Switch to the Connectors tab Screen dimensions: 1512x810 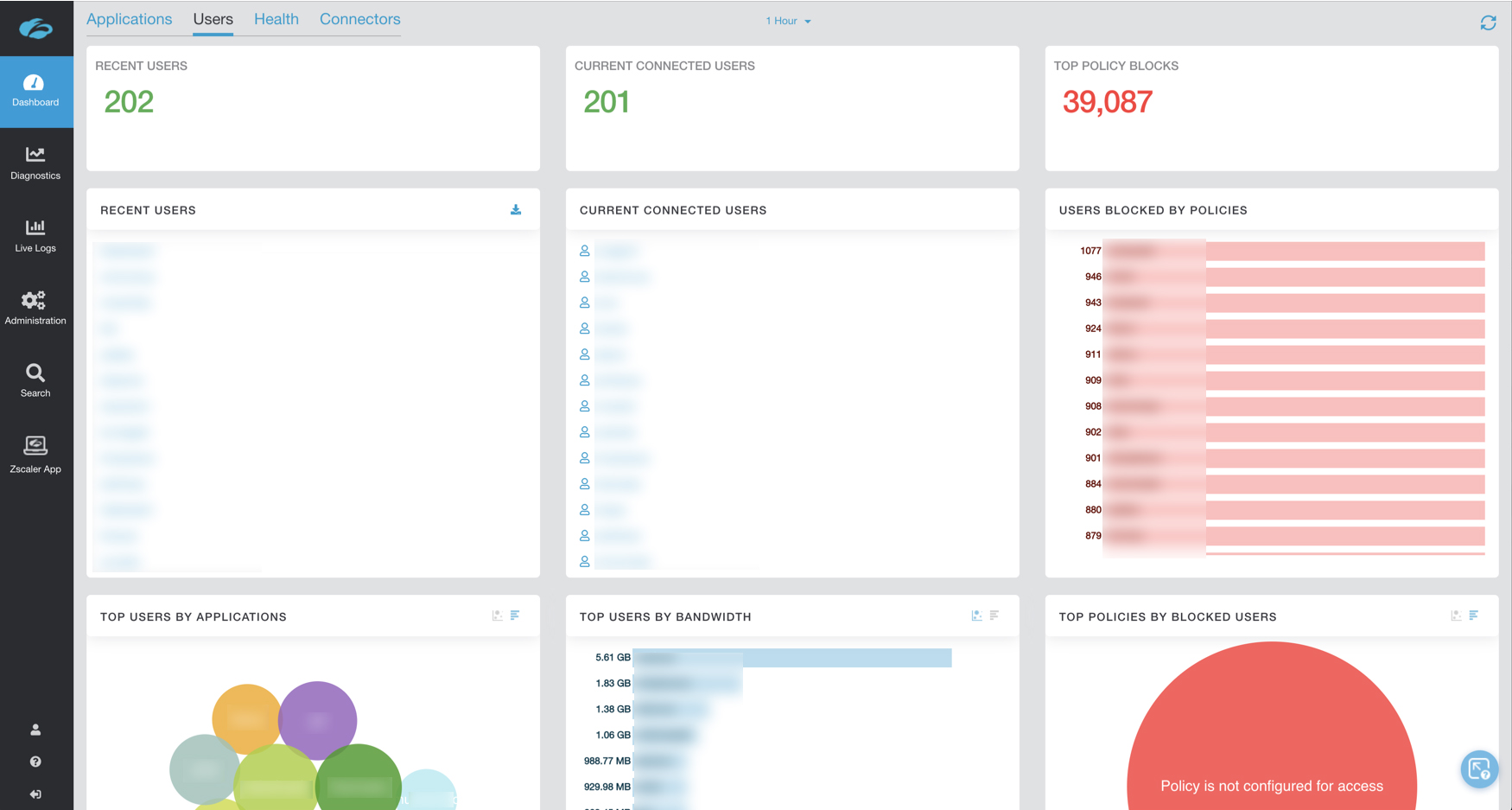360,19
